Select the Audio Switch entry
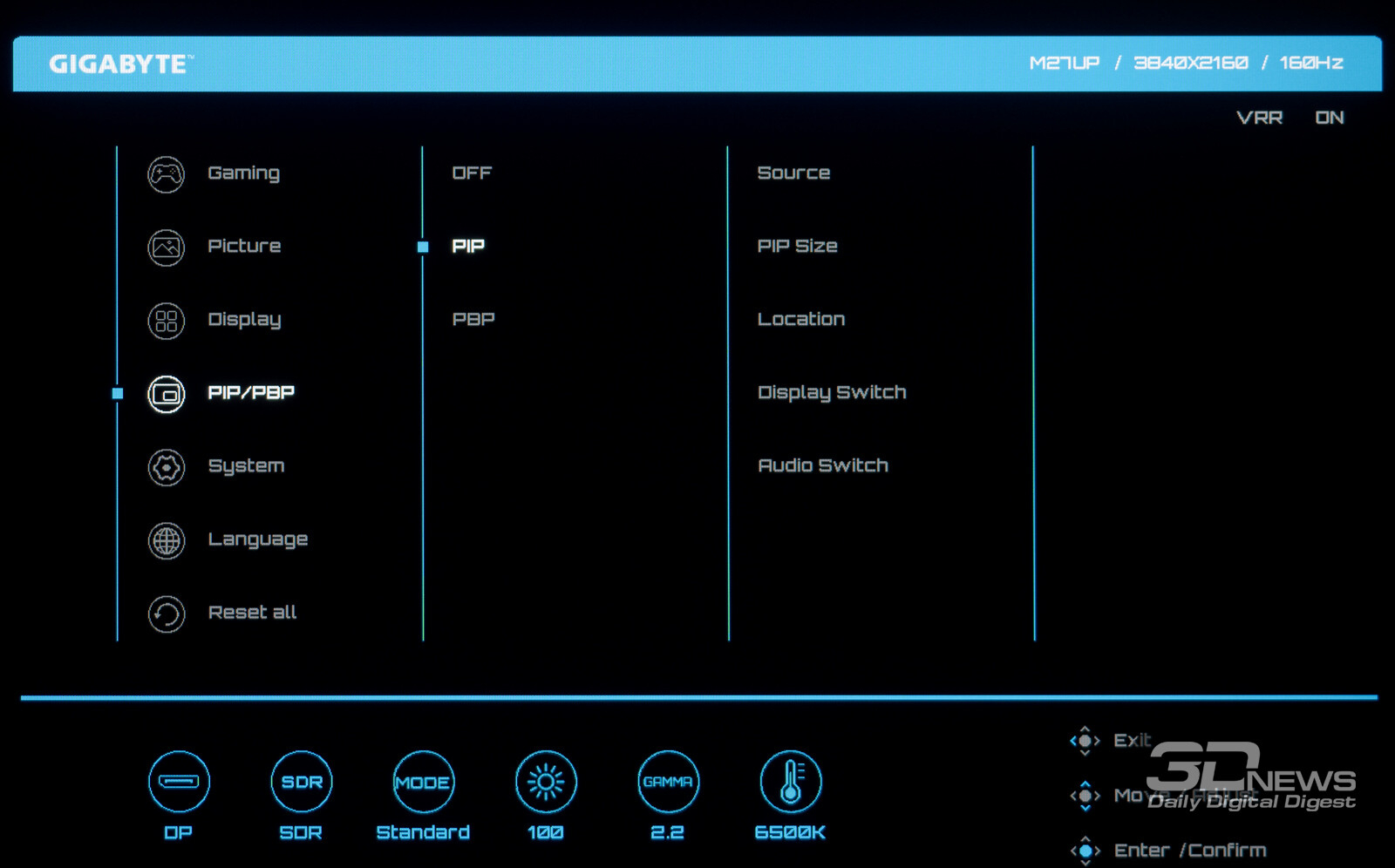This screenshot has height=868, width=1395. point(822,466)
